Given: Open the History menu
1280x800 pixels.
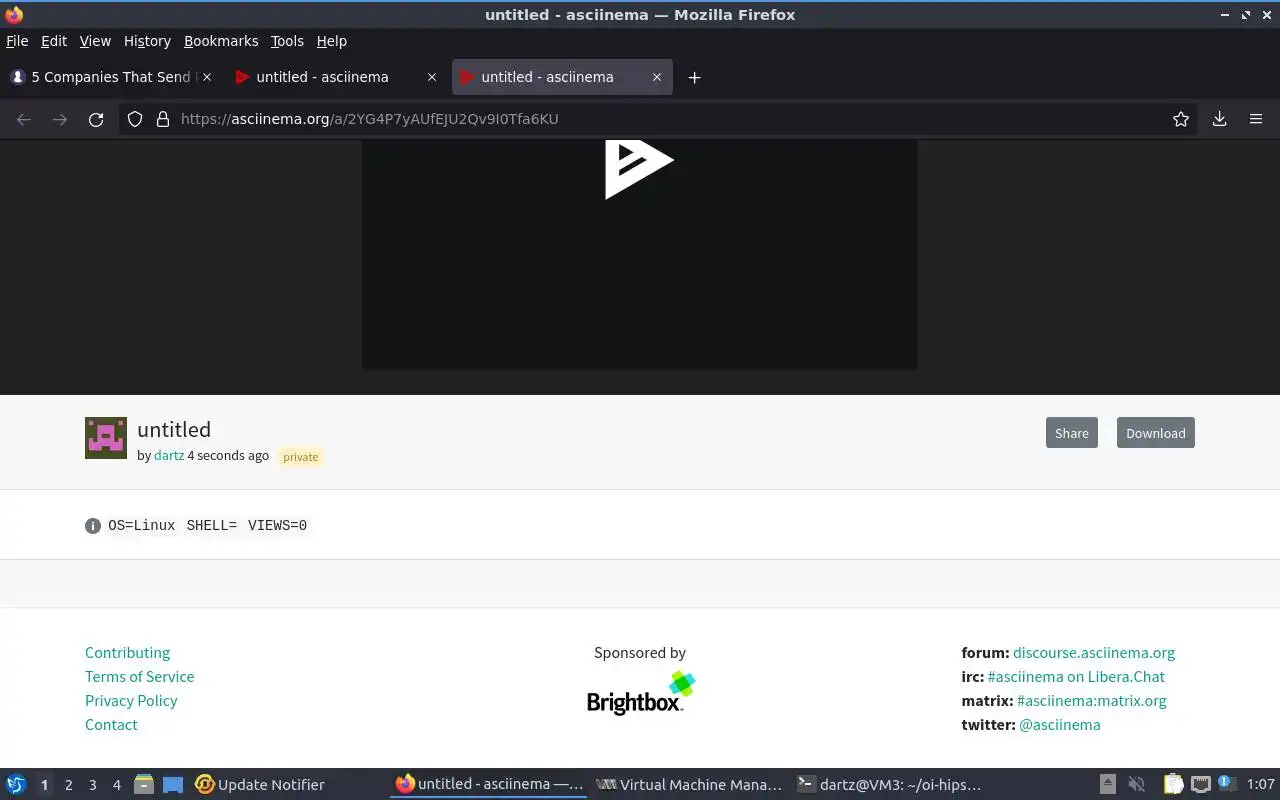Looking at the screenshot, I should (147, 41).
